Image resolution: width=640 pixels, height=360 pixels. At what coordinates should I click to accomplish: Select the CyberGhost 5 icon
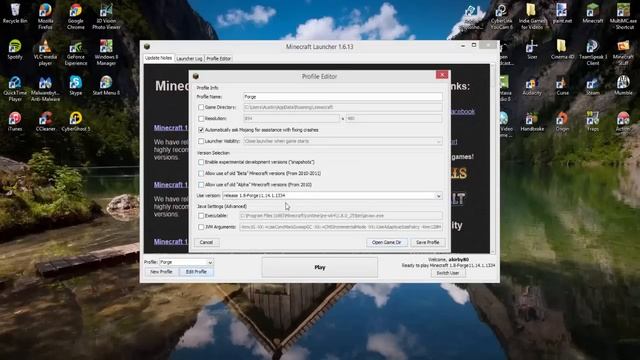coord(76,121)
